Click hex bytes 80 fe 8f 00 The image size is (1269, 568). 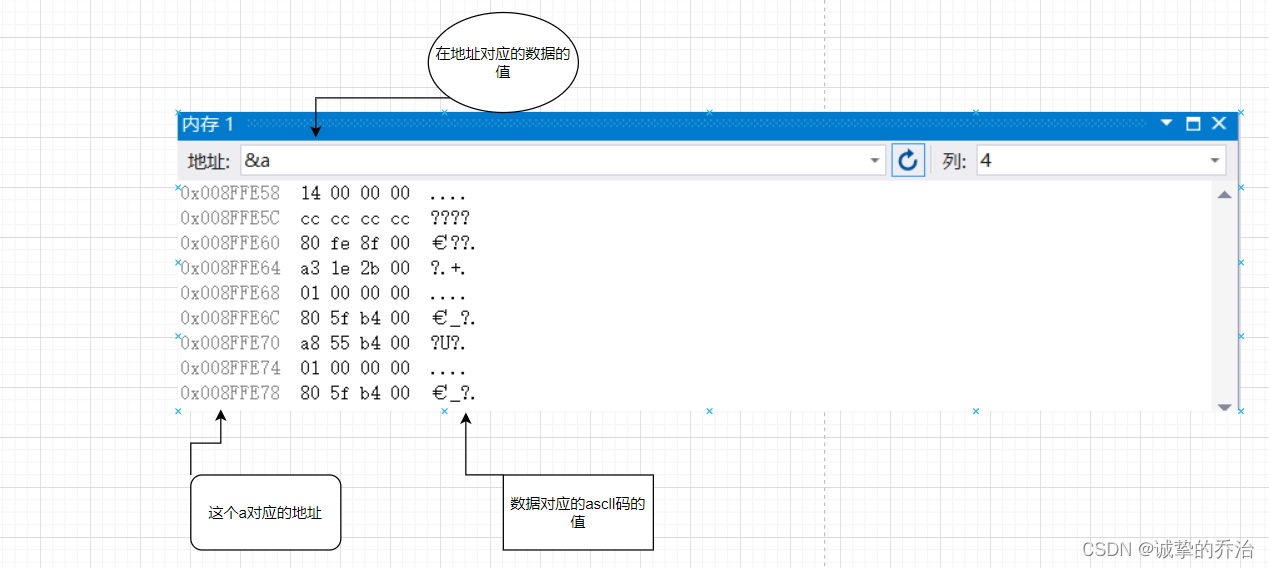(x=355, y=243)
